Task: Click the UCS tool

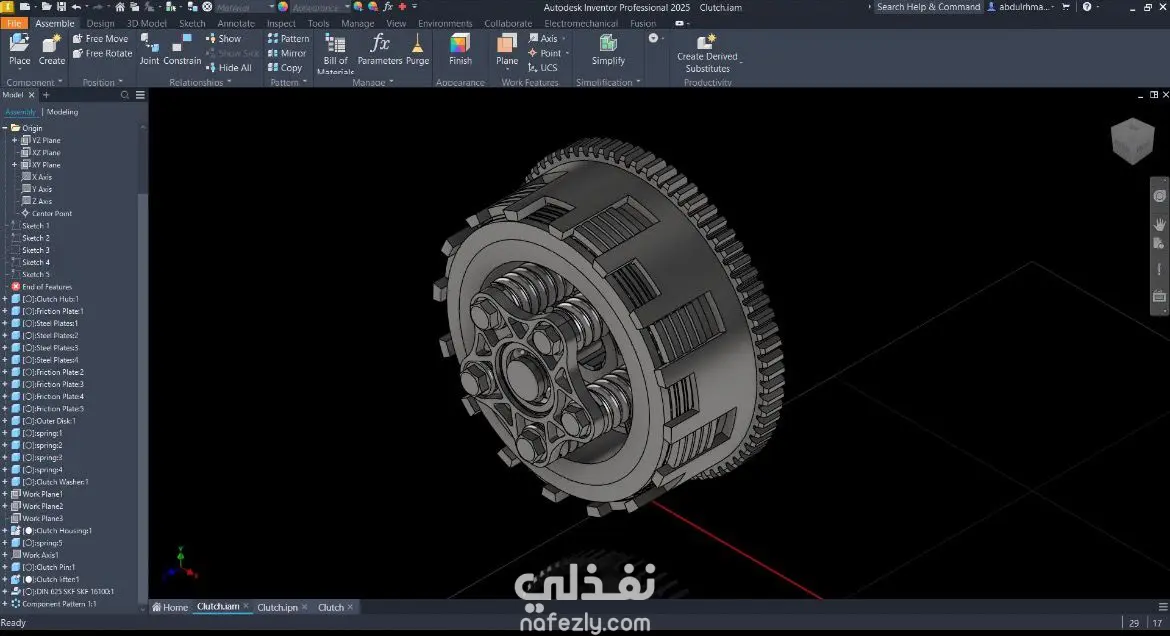Action: pos(542,67)
